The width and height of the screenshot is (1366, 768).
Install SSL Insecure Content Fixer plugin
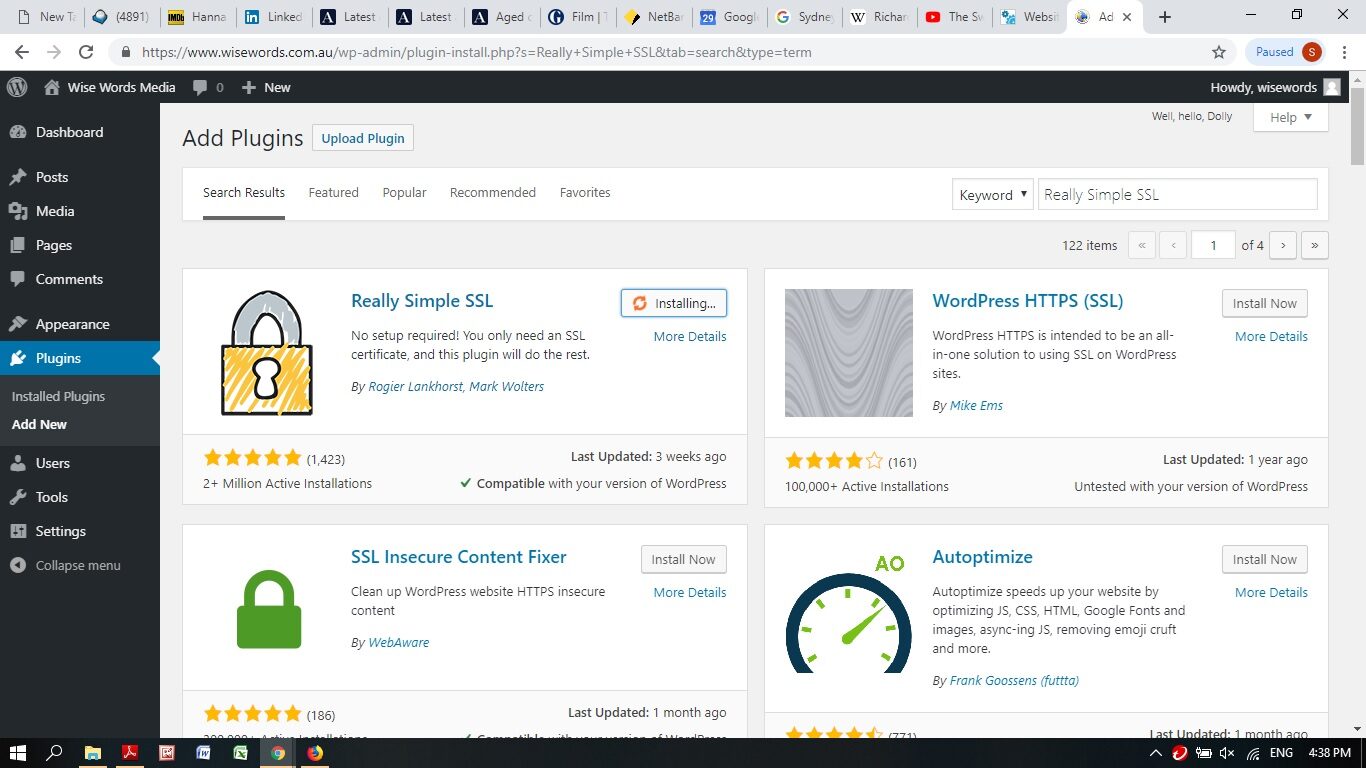point(683,559)
